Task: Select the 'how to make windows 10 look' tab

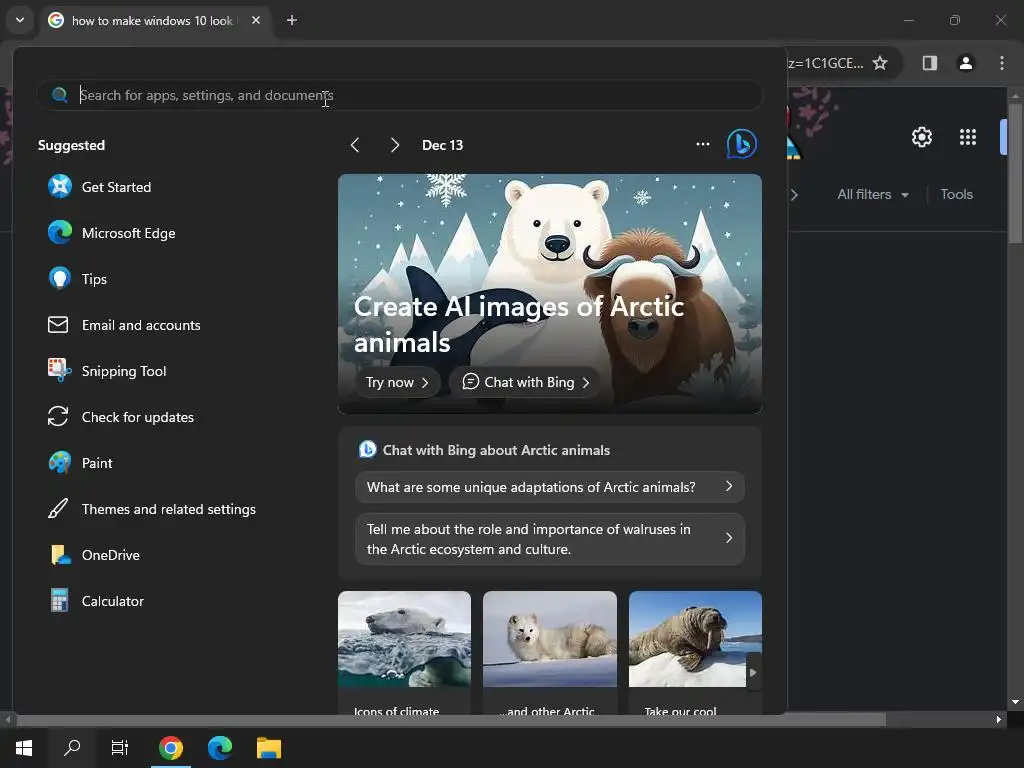Action: click(154, 20)
